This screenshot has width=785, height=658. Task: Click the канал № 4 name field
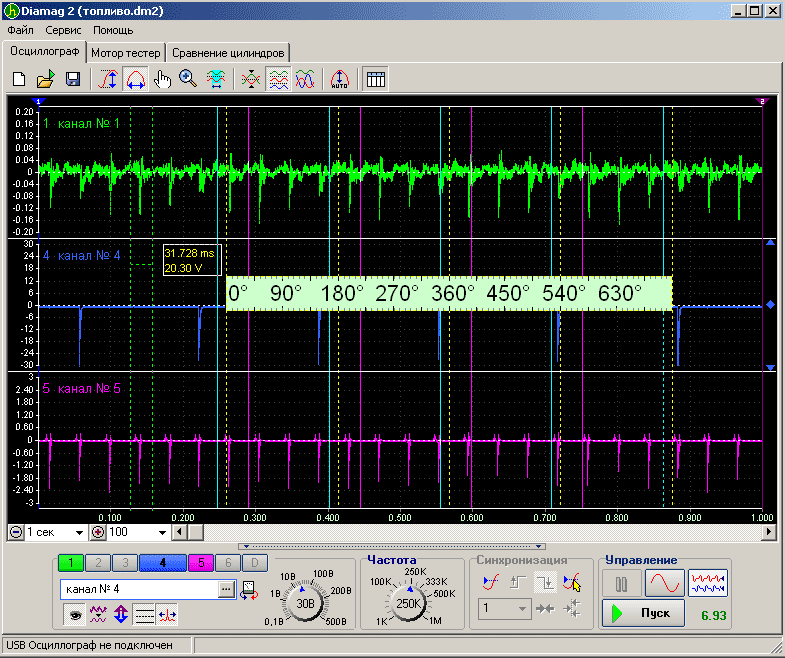coord(139,589)
